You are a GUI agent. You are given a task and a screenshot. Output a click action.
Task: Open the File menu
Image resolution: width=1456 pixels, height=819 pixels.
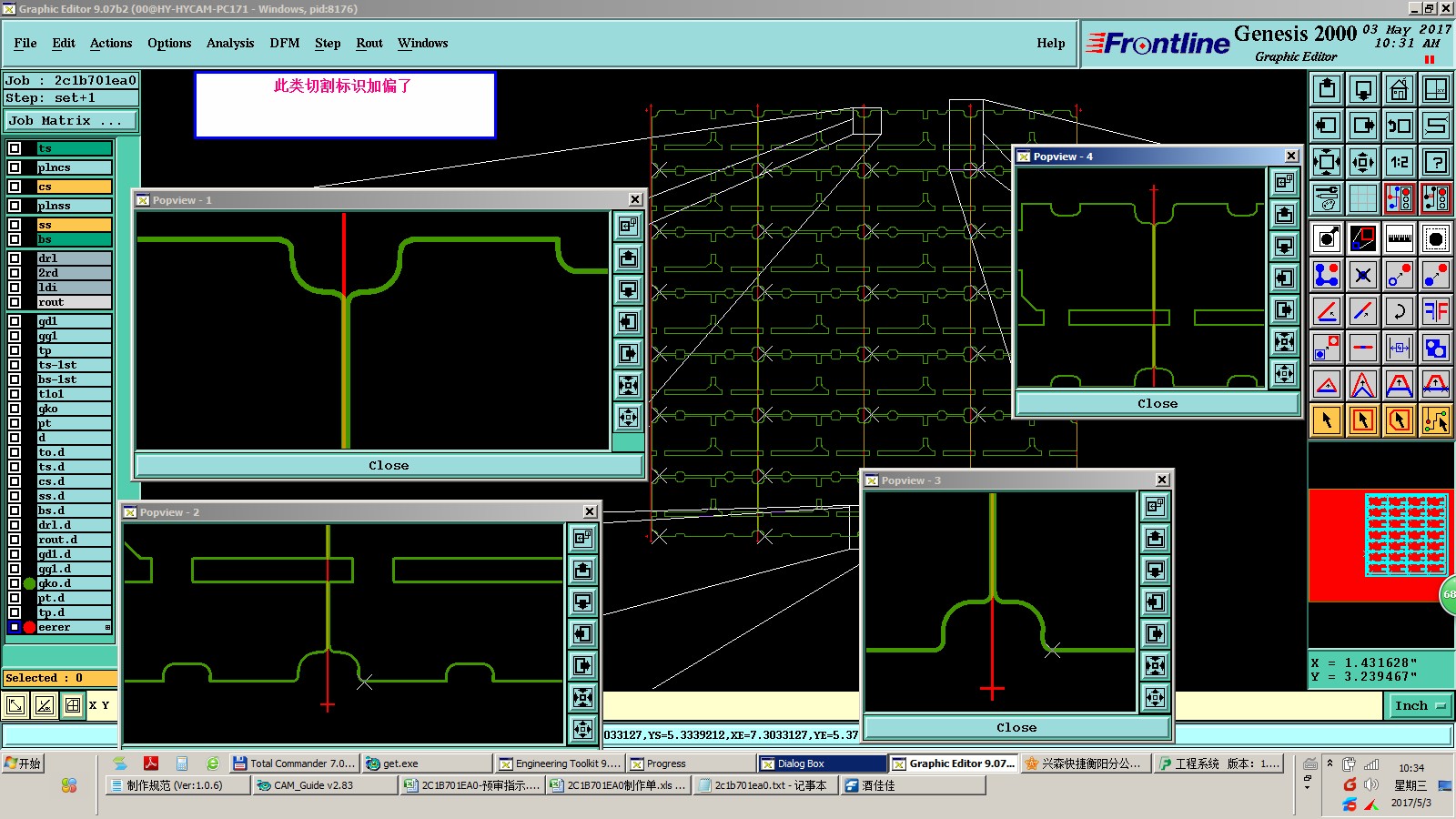pos(25,43)
